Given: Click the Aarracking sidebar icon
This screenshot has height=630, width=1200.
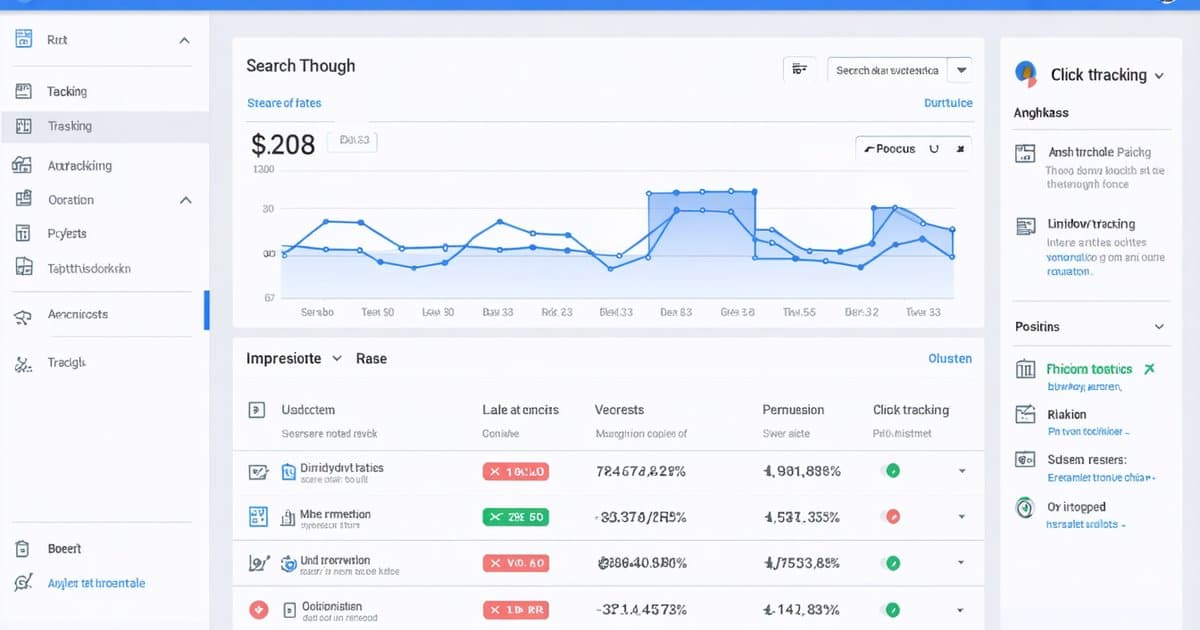Looking at the screenshot, I should click(x=23, y=164).
